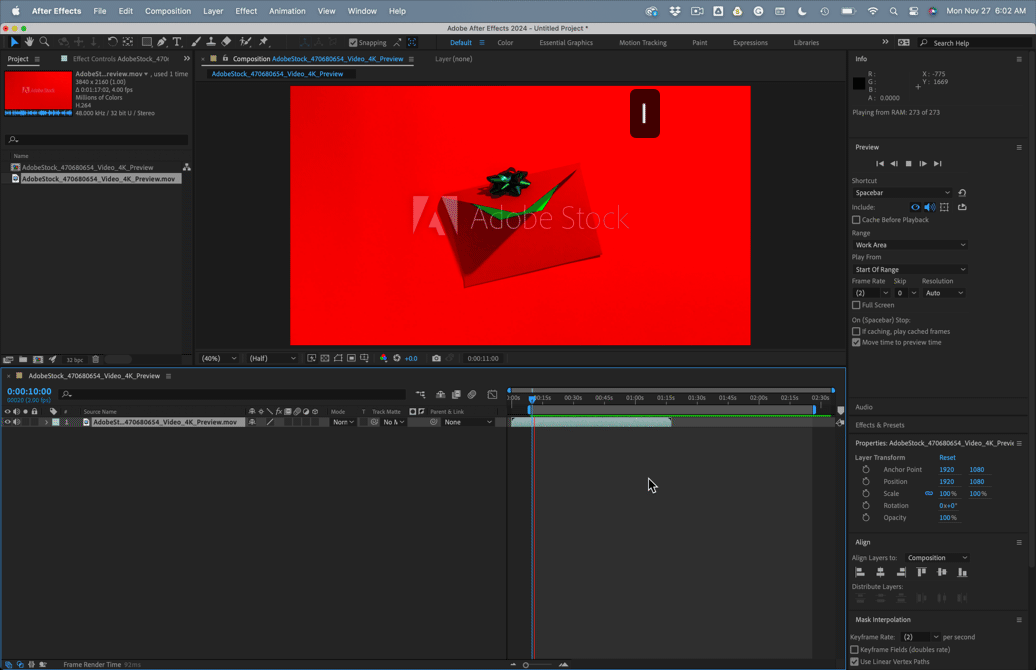This screenshot has height=670, width=1036.
Task: Open the Layer menu
Action: [213, 11]
